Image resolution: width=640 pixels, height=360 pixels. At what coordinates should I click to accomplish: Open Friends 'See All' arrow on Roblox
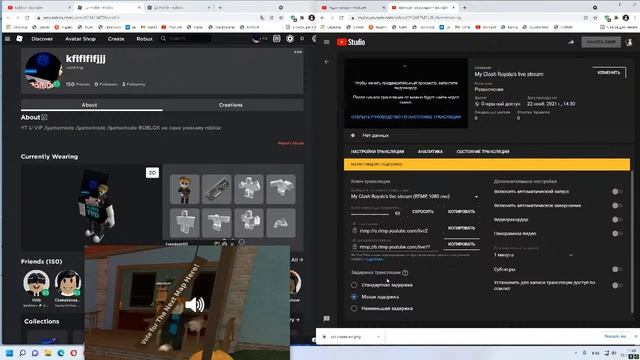point(297,260)
